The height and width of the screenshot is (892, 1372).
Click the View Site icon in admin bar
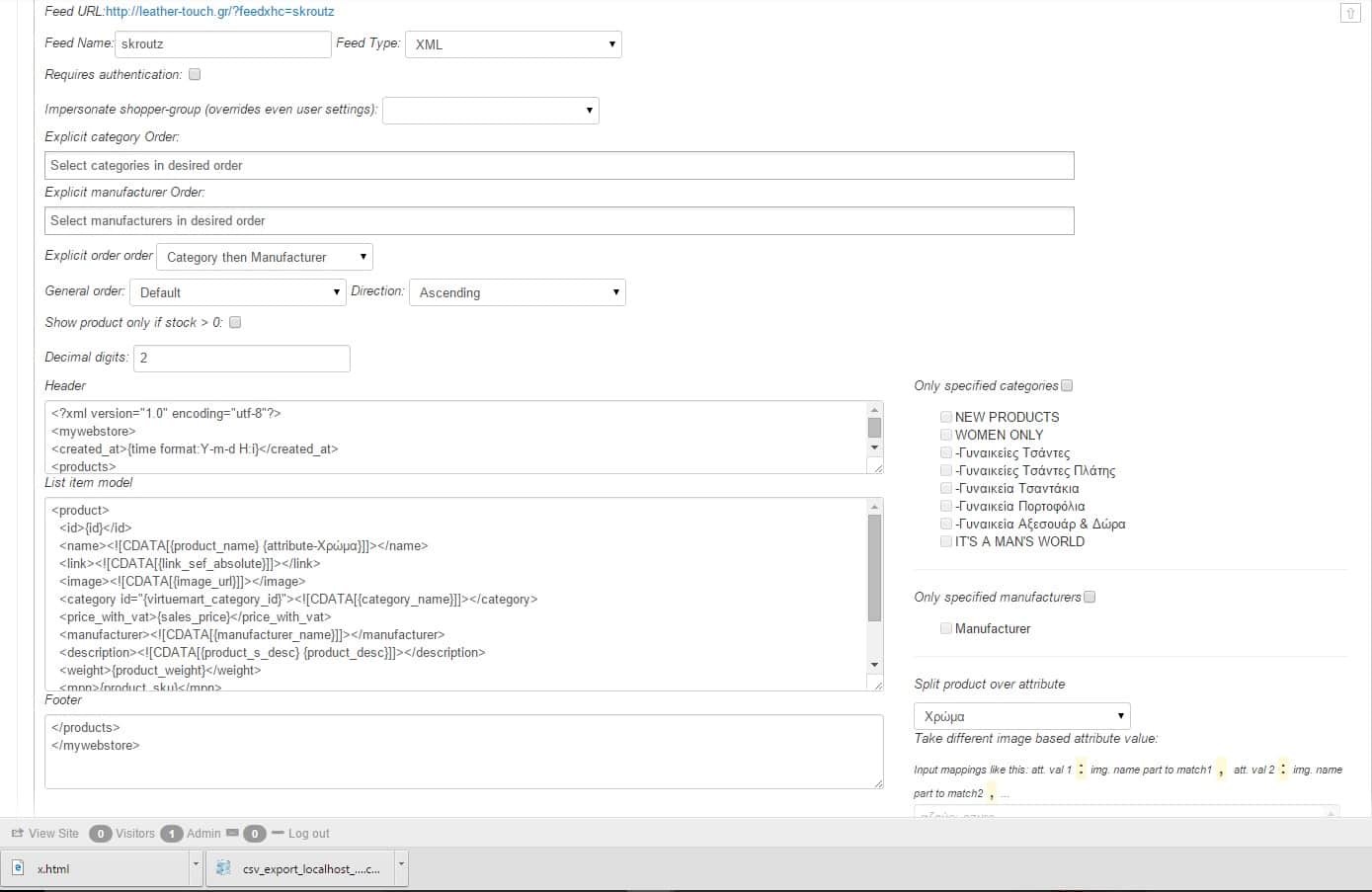[16, 833]
